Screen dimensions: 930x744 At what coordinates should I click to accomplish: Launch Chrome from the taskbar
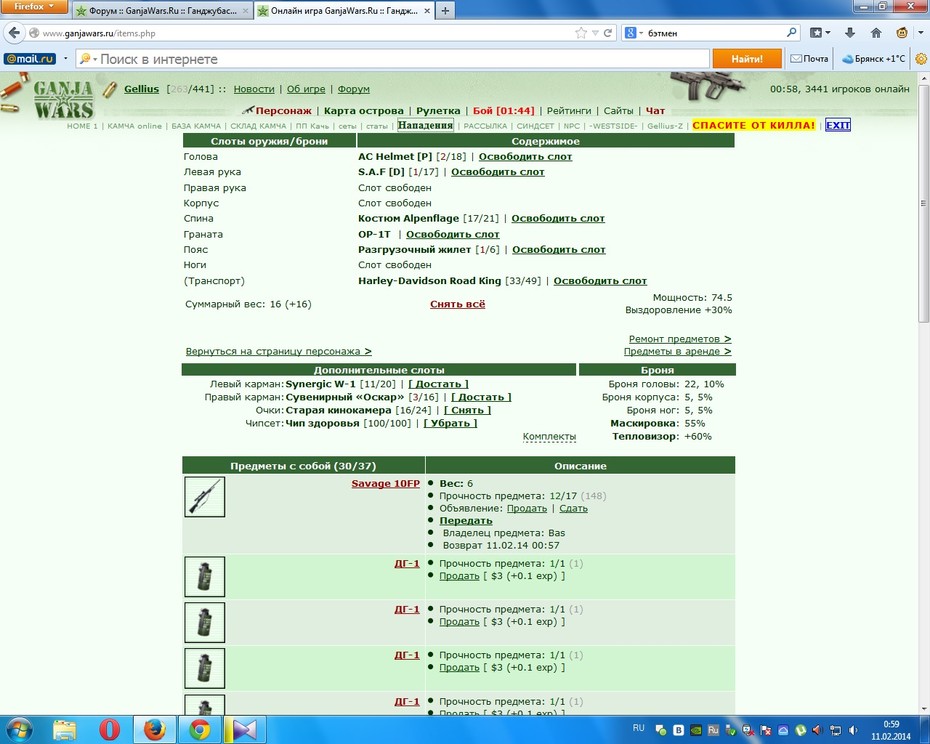pyautogui.click(x=200, y=730)
